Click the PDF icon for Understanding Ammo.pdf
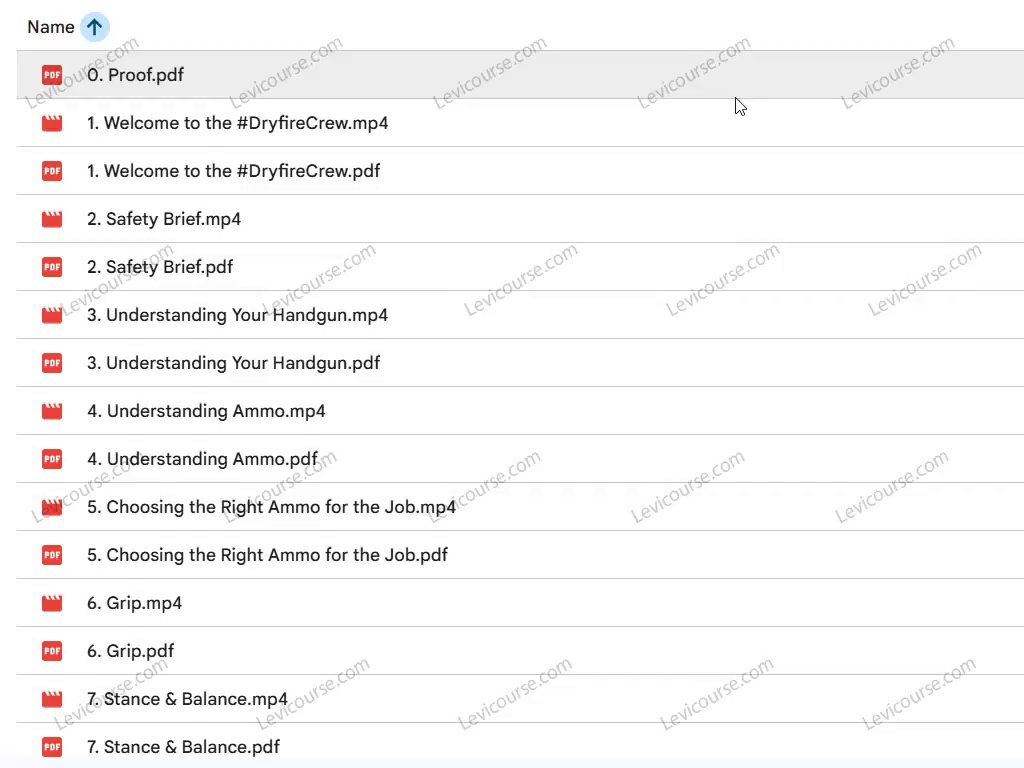 click(x=52, y=459)
